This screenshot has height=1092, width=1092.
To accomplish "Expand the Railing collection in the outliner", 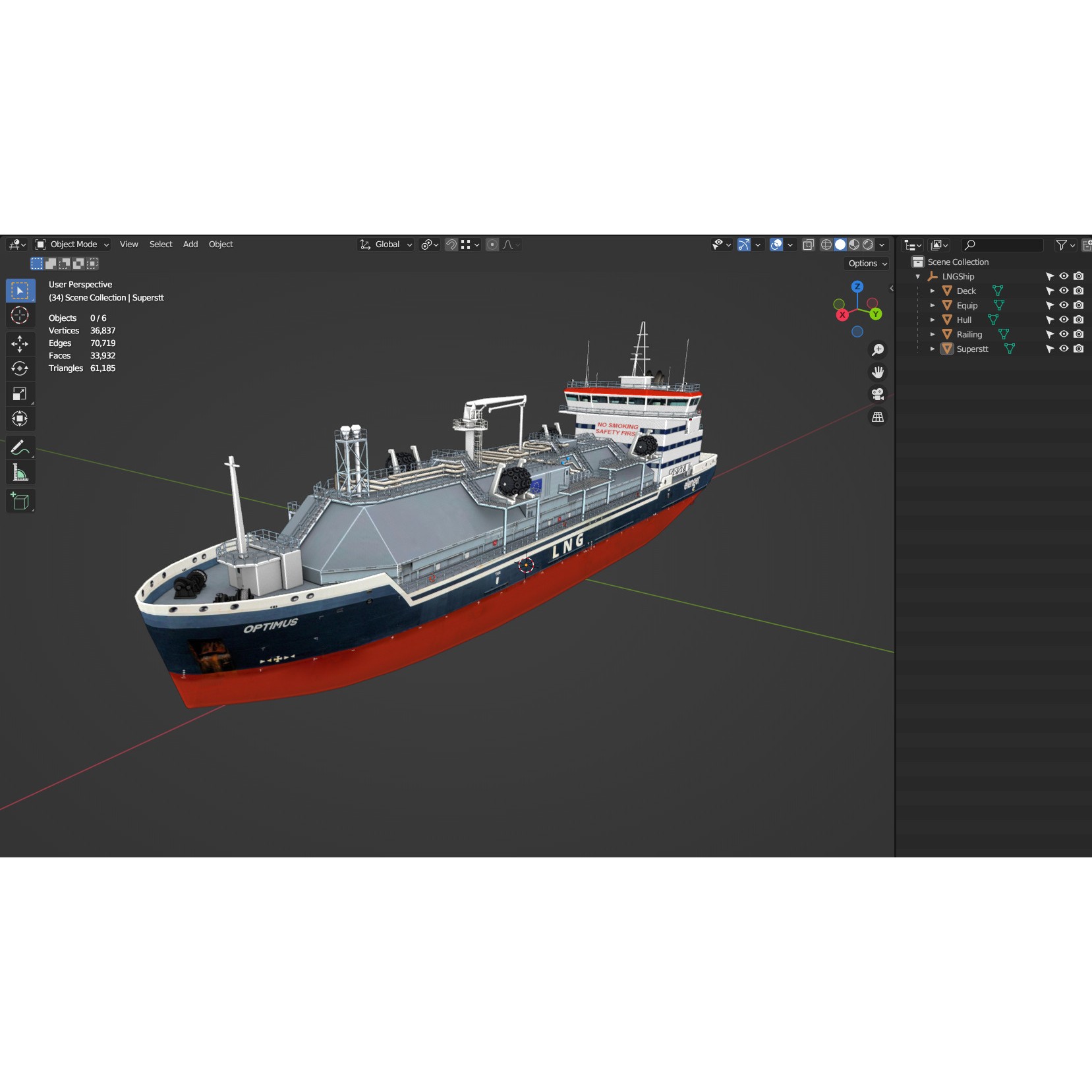I will click(932, 334).
